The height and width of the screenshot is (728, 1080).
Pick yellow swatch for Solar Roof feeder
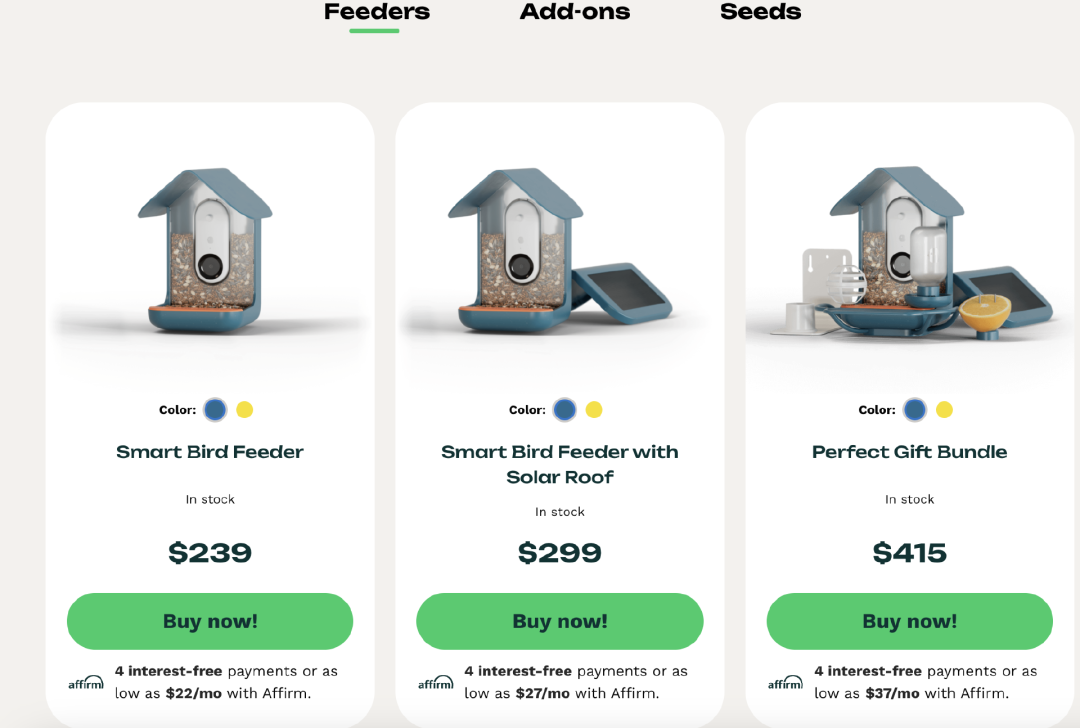click(x=594, y=410)
